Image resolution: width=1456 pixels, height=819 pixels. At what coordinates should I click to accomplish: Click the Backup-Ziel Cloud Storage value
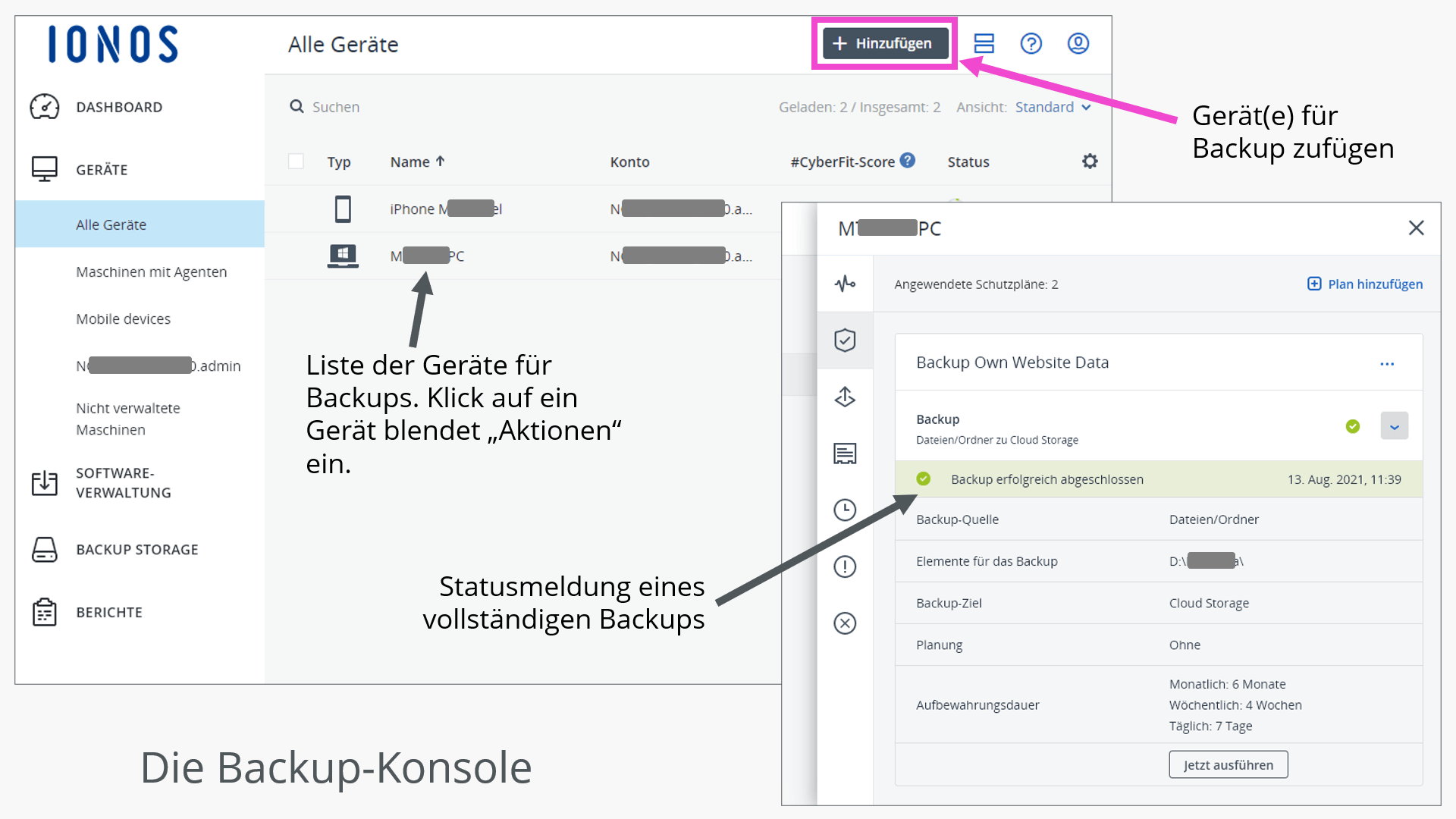click(1209, 603)
